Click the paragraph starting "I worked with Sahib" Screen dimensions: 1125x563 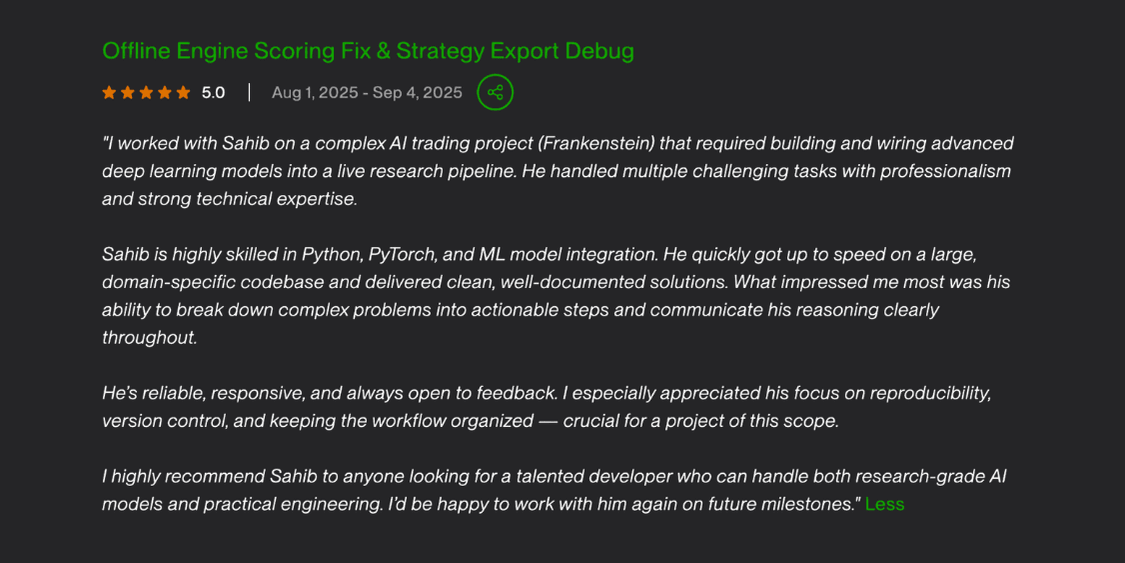[557, 171]
